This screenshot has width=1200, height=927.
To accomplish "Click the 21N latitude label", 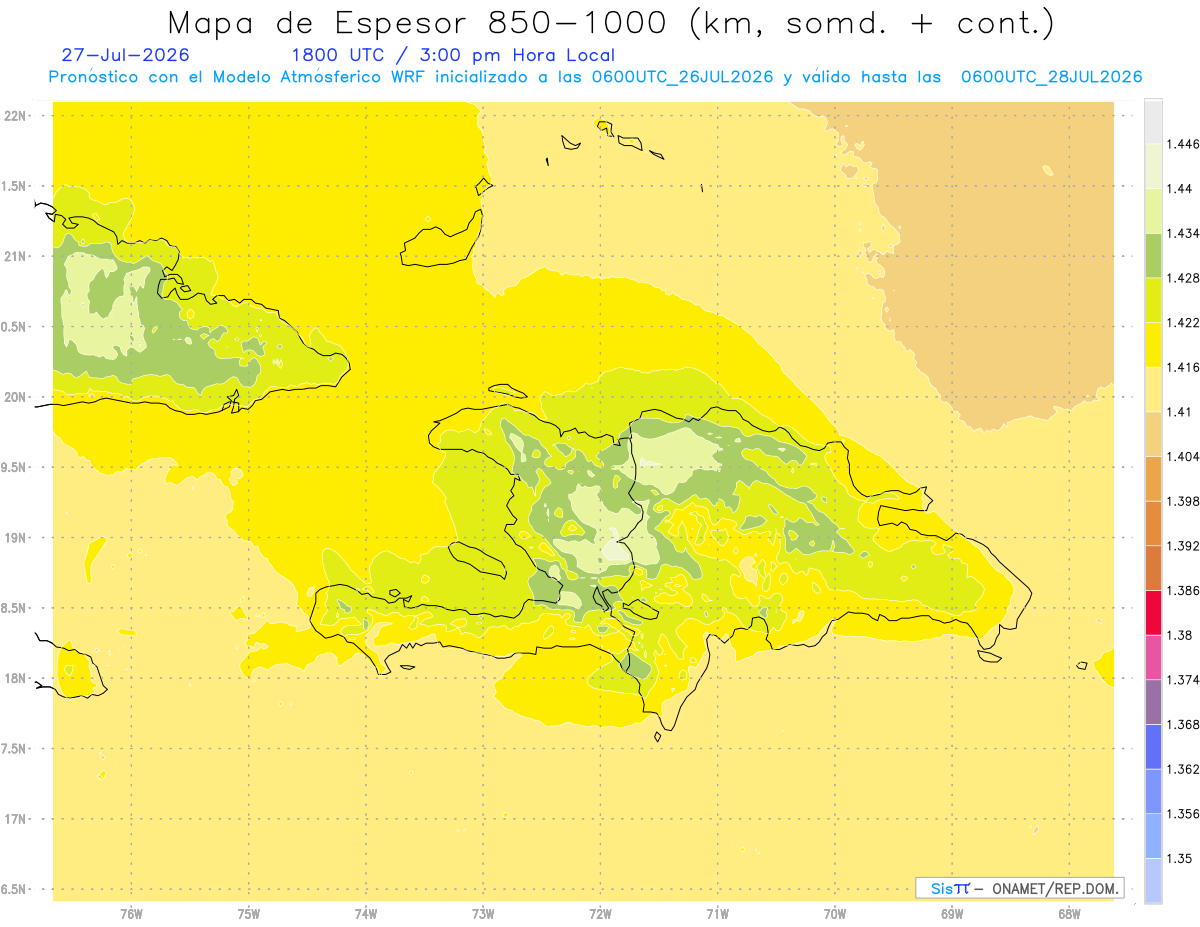I will click(x=16, y=256).
